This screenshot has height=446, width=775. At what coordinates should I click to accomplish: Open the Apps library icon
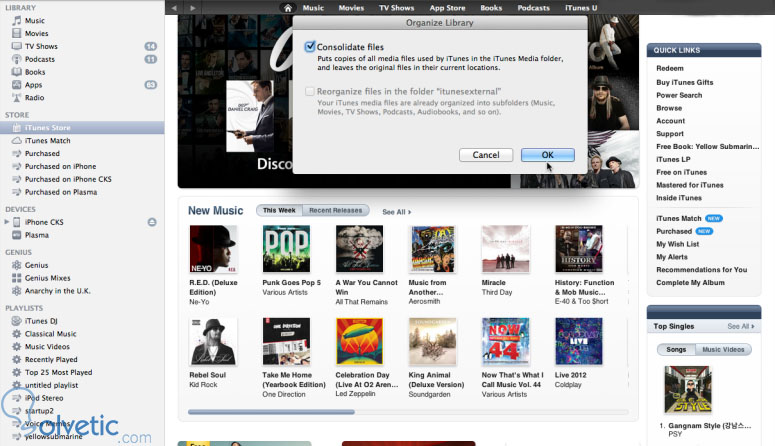pos(17,85)
